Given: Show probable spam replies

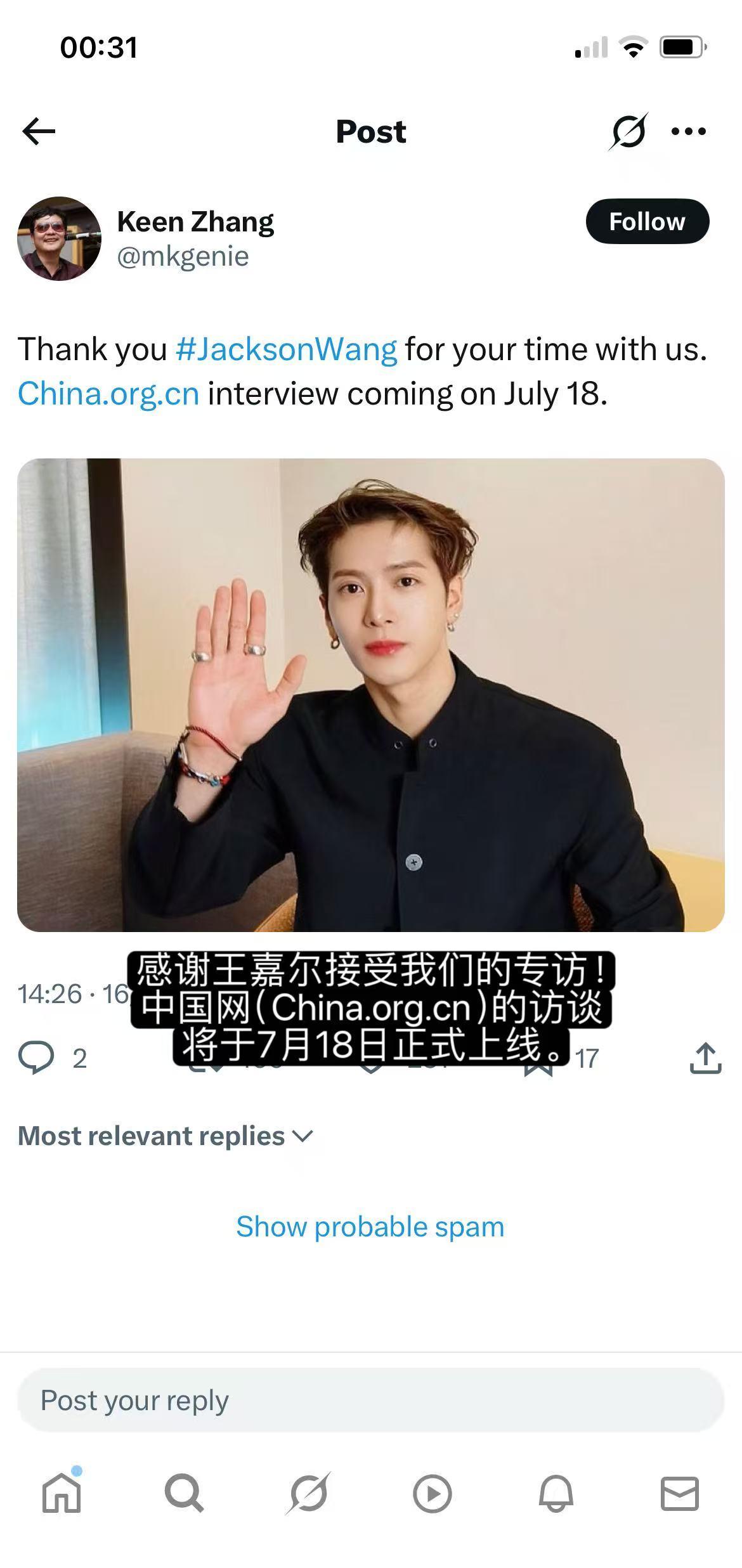Looking at the screenshot, I should click(x=370, y=1226).
